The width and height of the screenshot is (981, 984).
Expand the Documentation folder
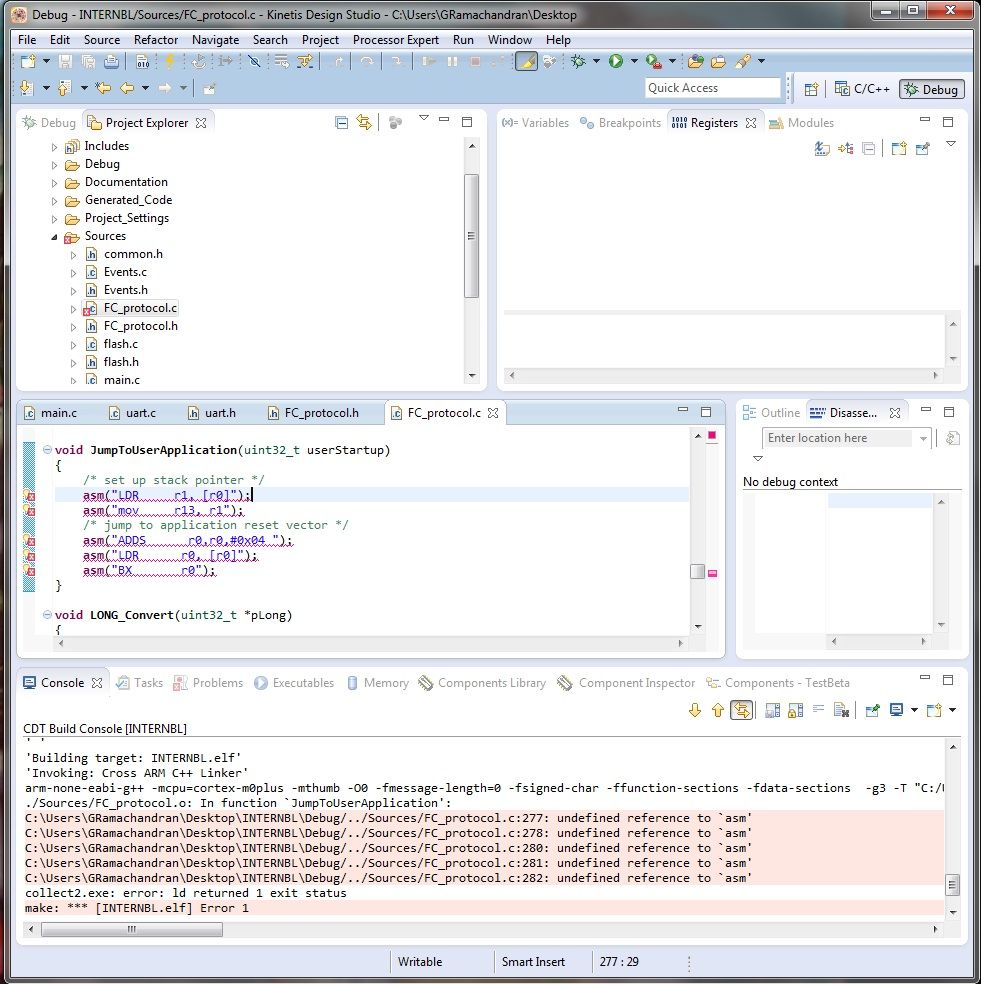tap(55, 183)
